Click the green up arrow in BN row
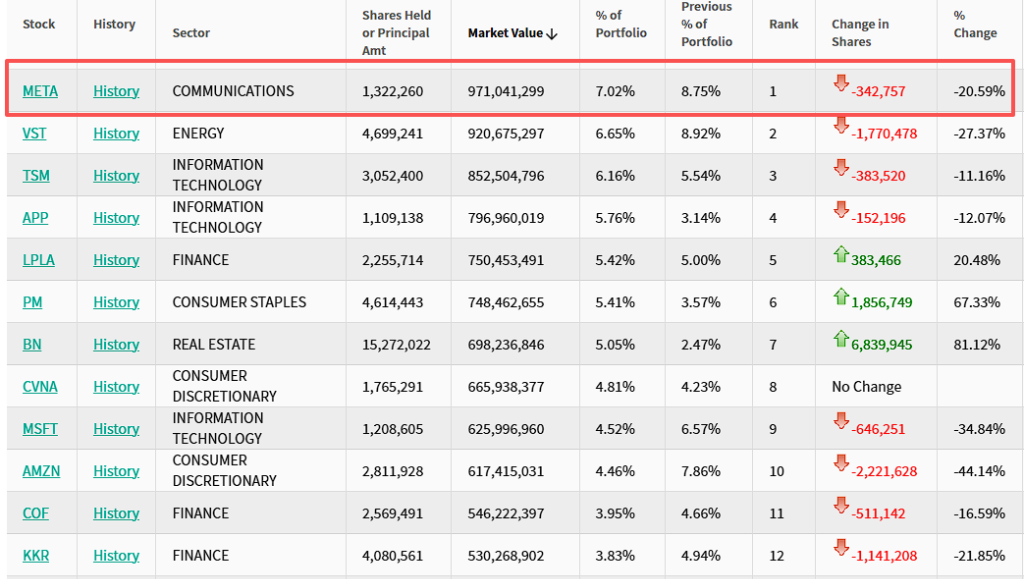The image size is (1024, 579). [840, 338]
